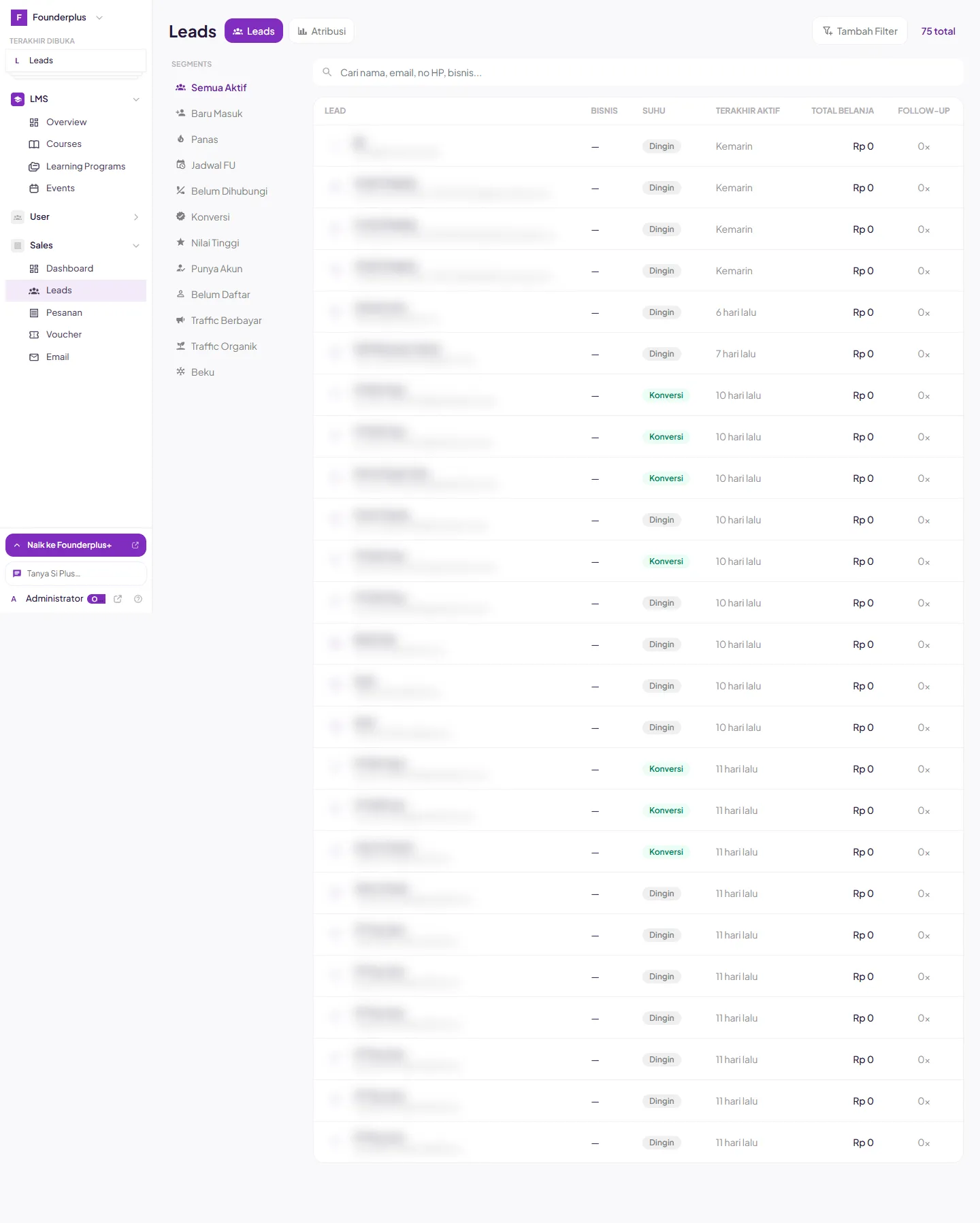Focus the lead search field
Viewport: 980px width, 1223px height.
click(638, 73)
